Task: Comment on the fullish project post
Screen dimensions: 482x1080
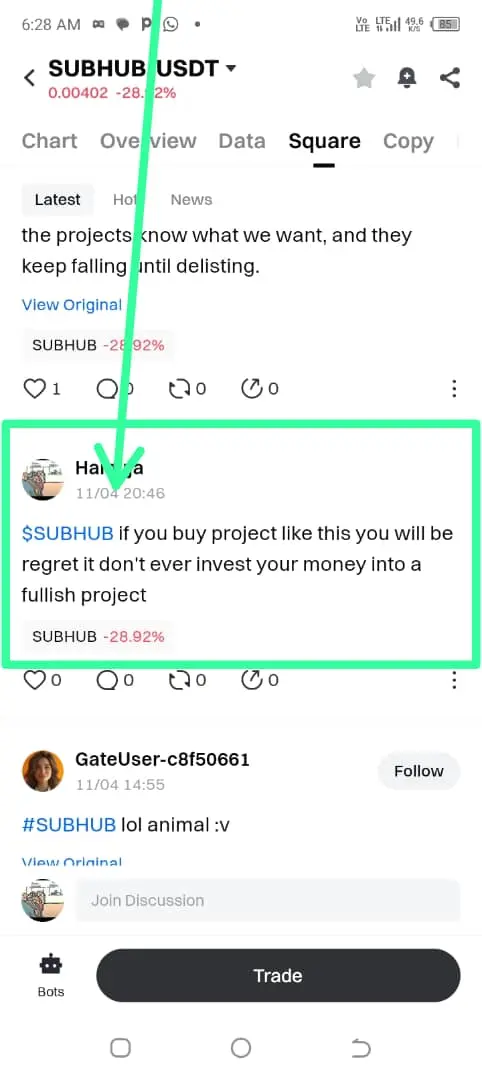Action: pos(107,681)
